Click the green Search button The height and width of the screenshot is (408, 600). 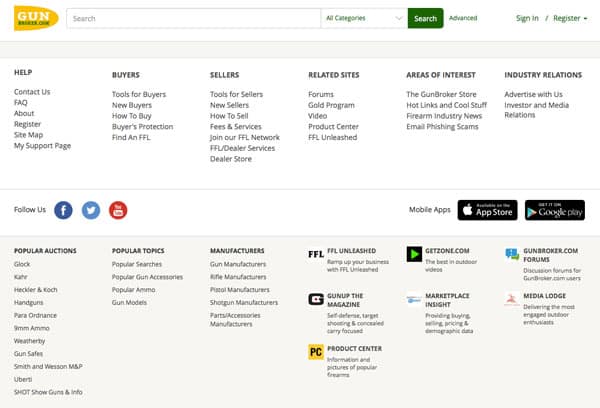click(x=425, y=18)
